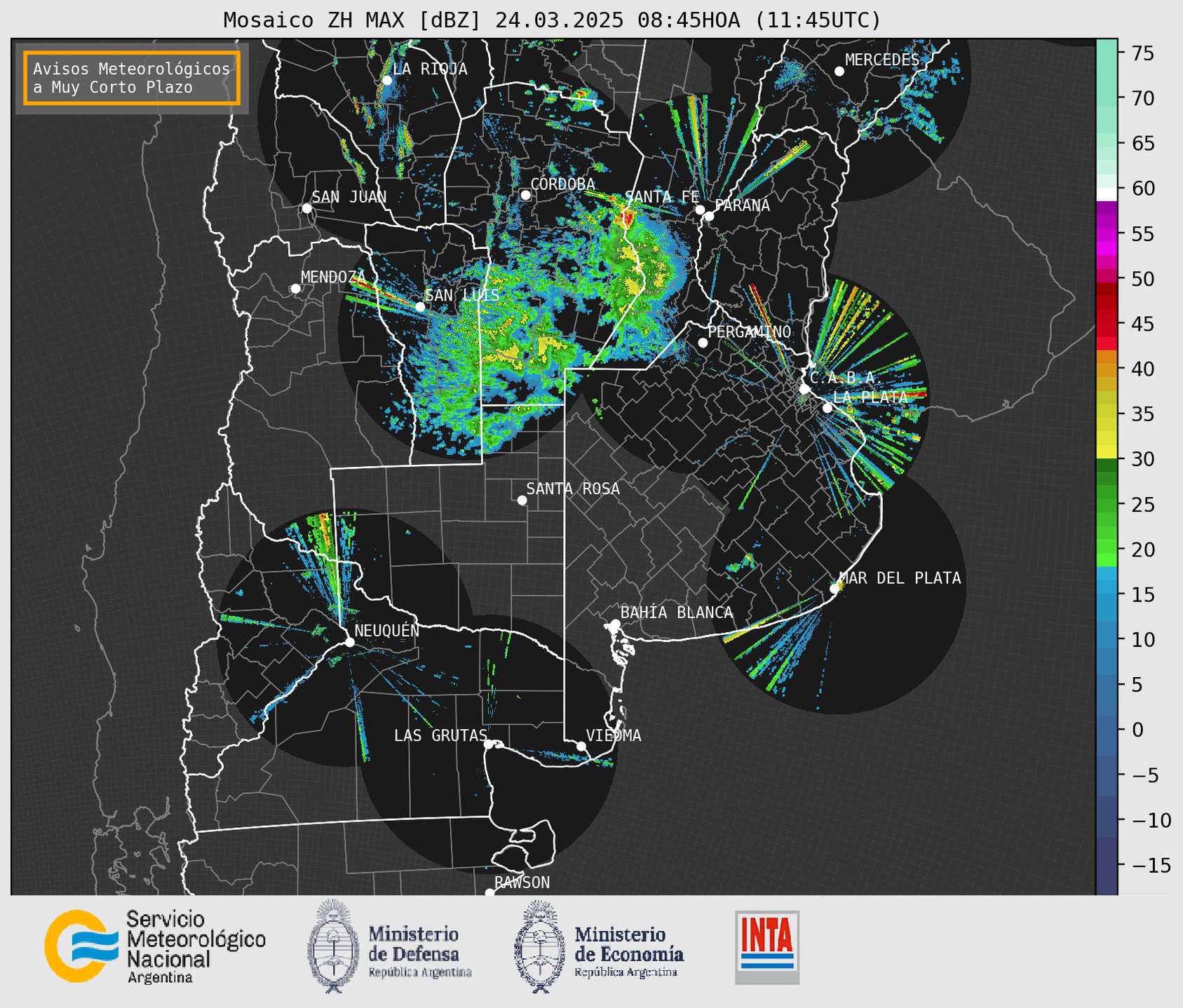Click the INTA logo
1183x1008 pixels.
tap(767, 947)
